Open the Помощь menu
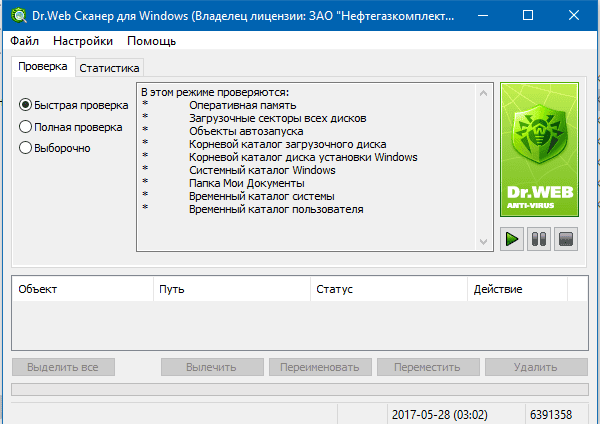The width and height of the screenshot is (600, 424). click(x=152, y=41)
